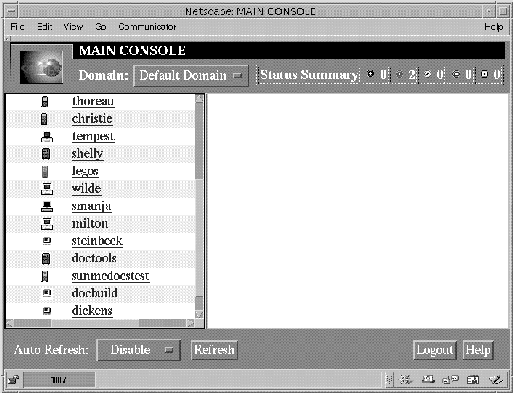Viewport: 513px width, 393px height.
Task: Click the component bar drag handle
Action: pyautogui.click(x=389, y=380)
